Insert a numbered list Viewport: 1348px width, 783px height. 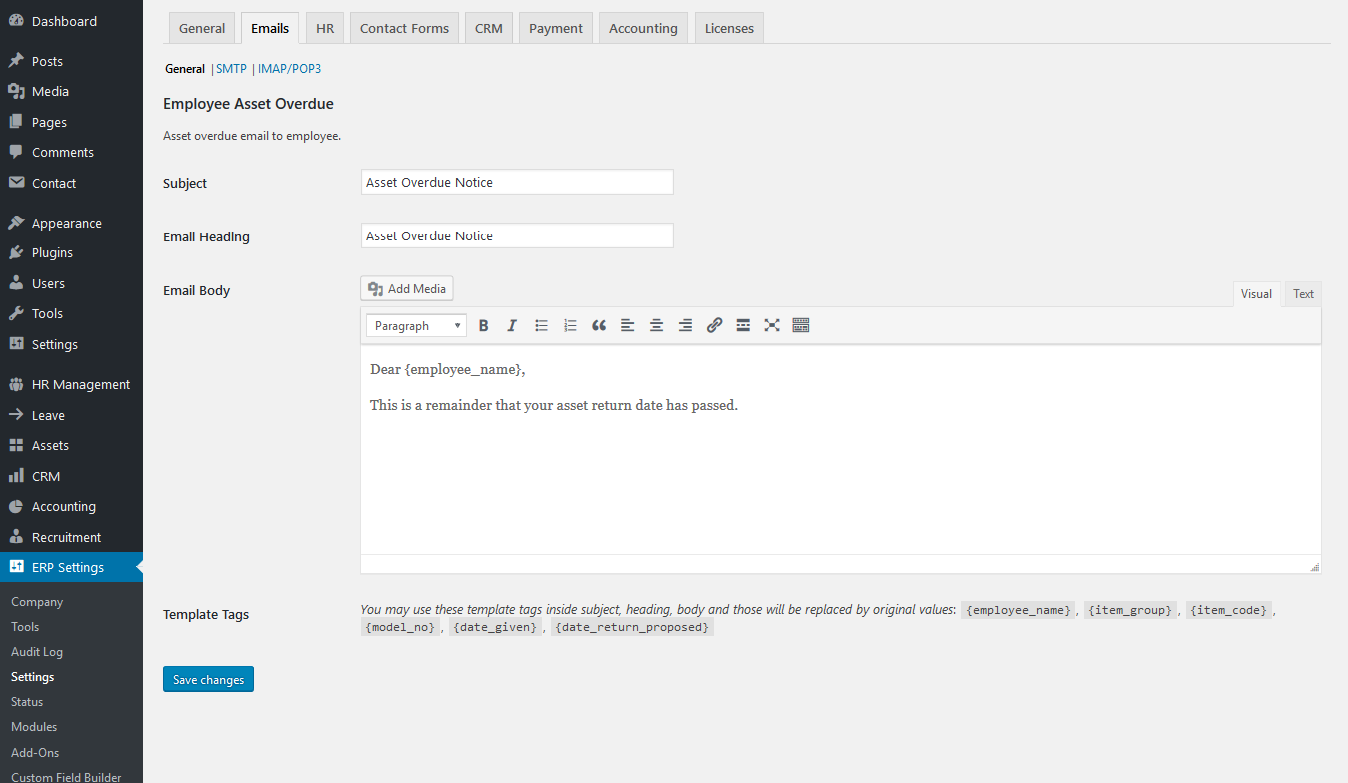click(570, 325)
